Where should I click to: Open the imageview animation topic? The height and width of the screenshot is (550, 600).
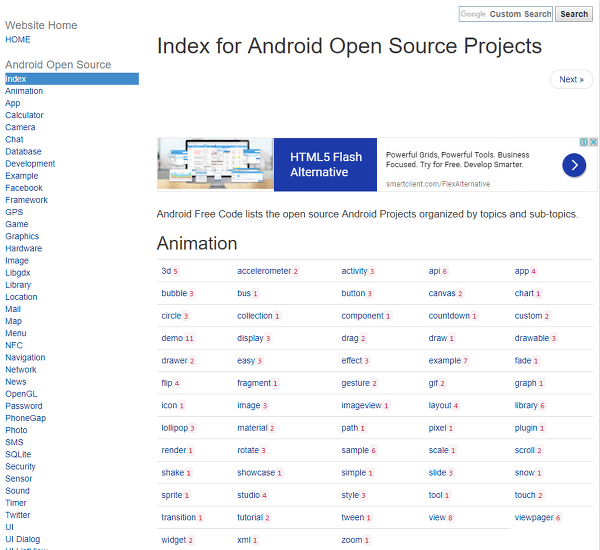(362, 405)
